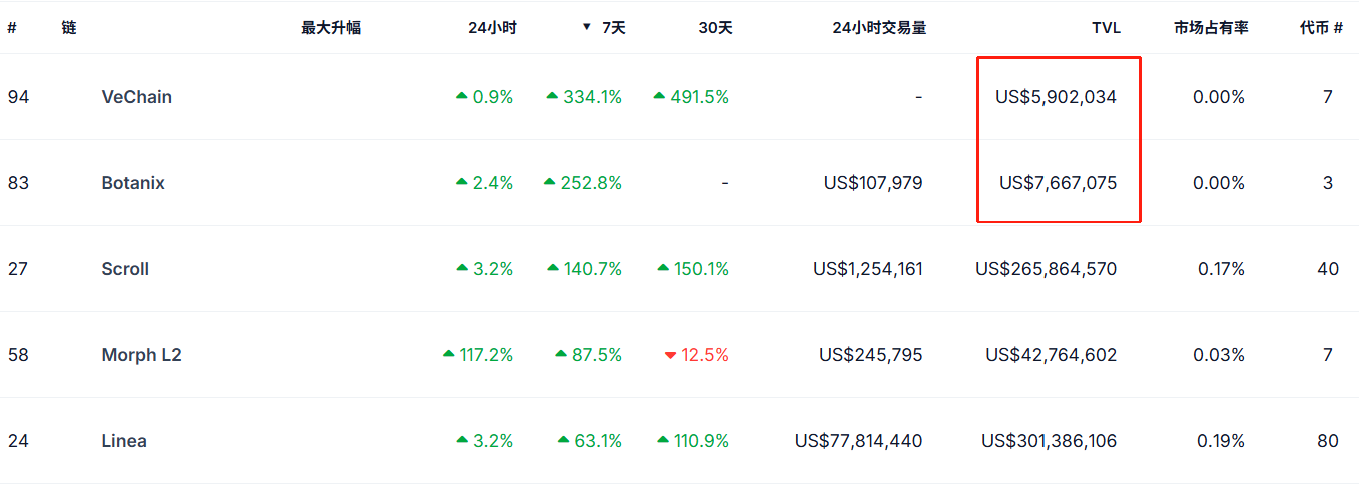The image size is (1359, 485).
Task: Click the sort arrow beside 7天 header
Action: point(587,27)
